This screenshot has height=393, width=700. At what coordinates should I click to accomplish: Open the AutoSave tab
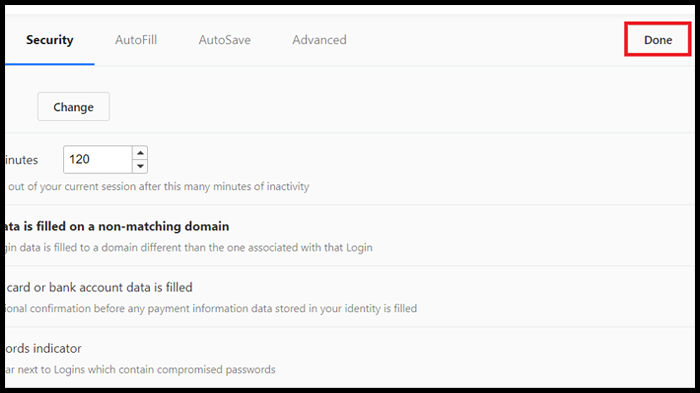[225, 40]
